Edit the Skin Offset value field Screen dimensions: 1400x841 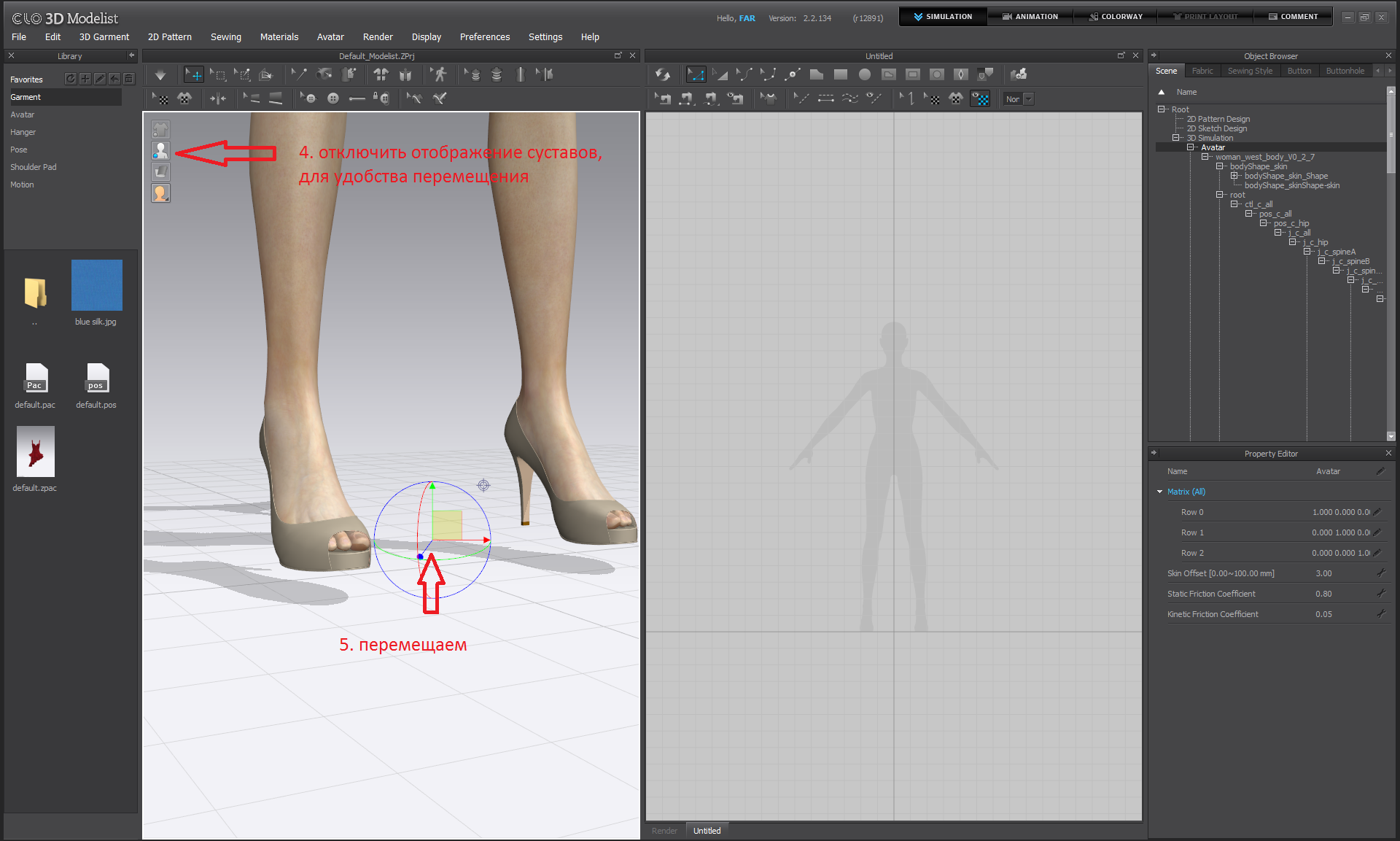1323,573
